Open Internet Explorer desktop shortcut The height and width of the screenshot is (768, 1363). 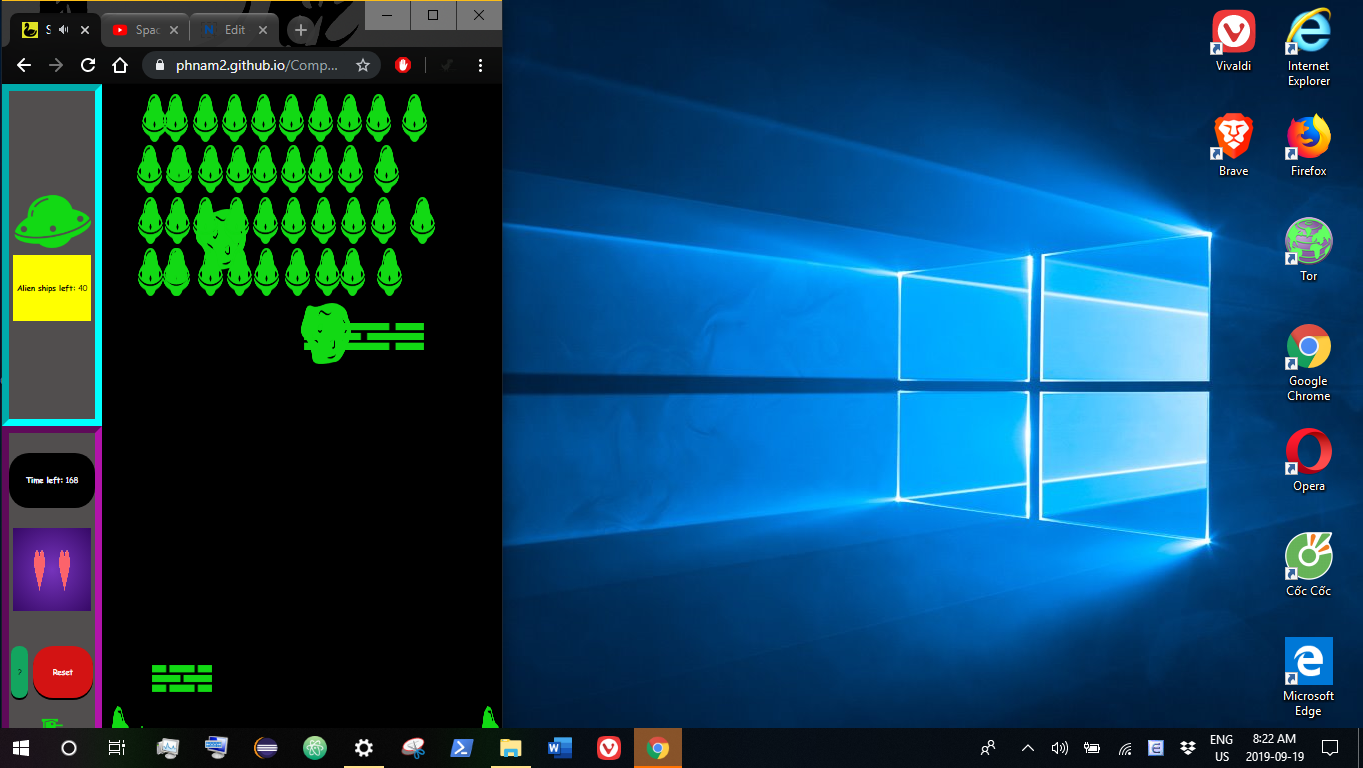(x=1308, y=48)
